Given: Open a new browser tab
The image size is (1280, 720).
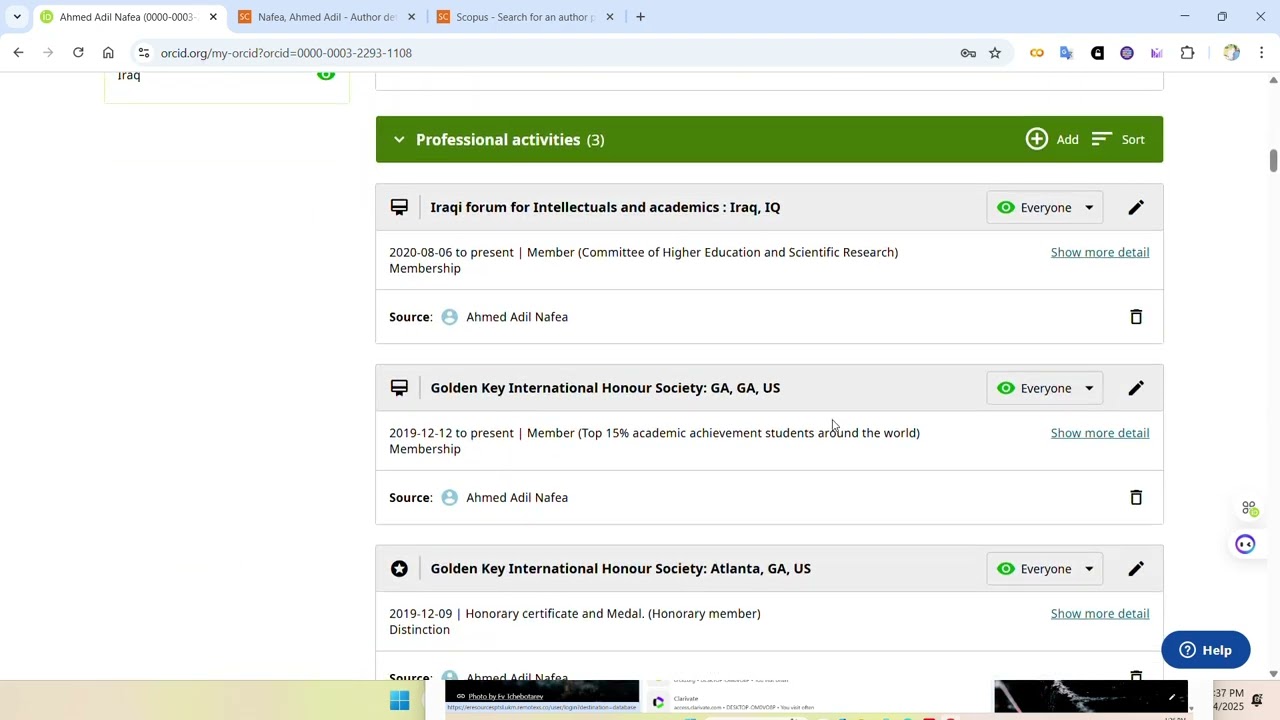Looking at the screenshot, I should pos(640,17).
